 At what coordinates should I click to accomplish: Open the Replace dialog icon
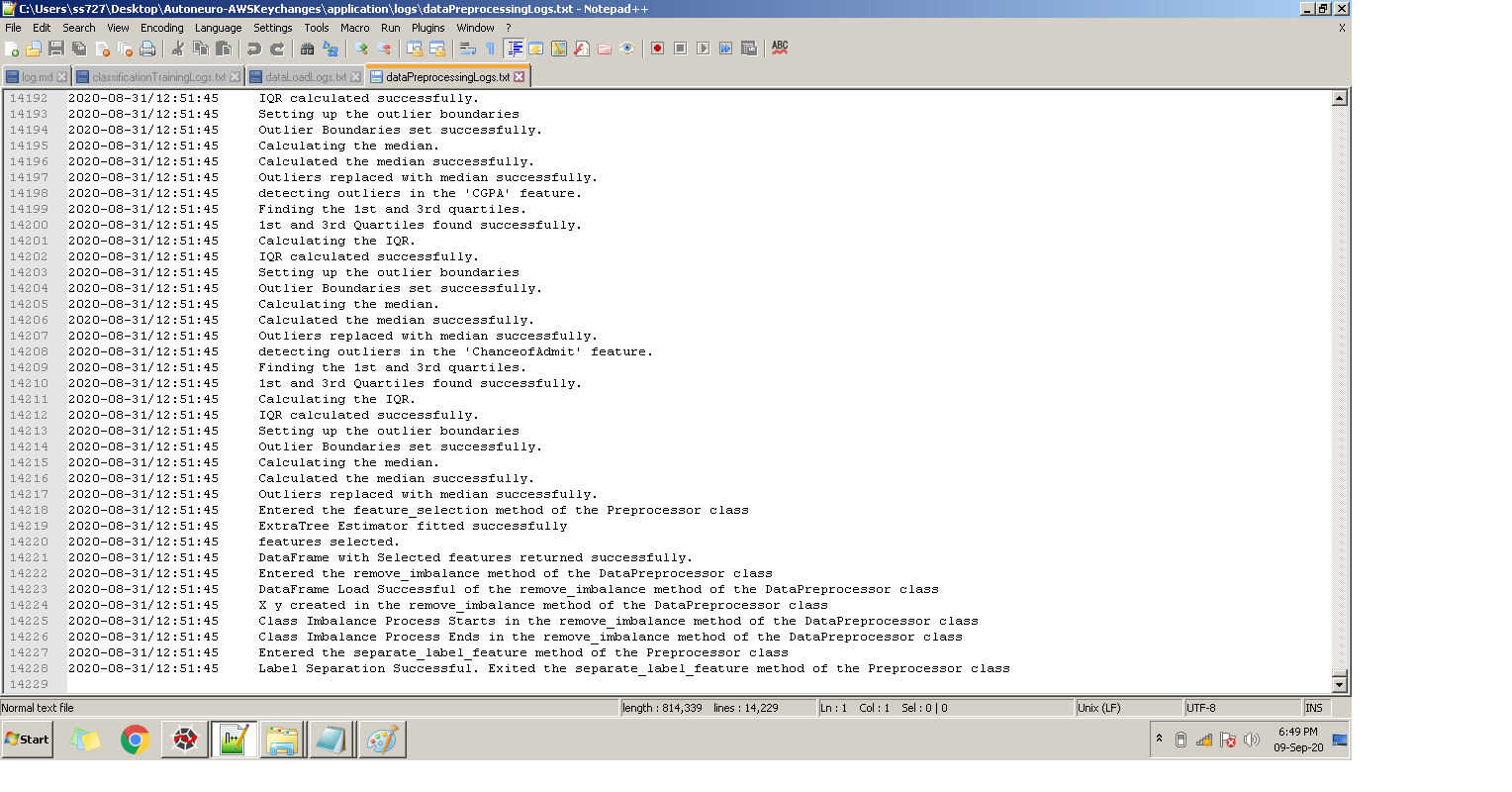click(x=331, y=49)
